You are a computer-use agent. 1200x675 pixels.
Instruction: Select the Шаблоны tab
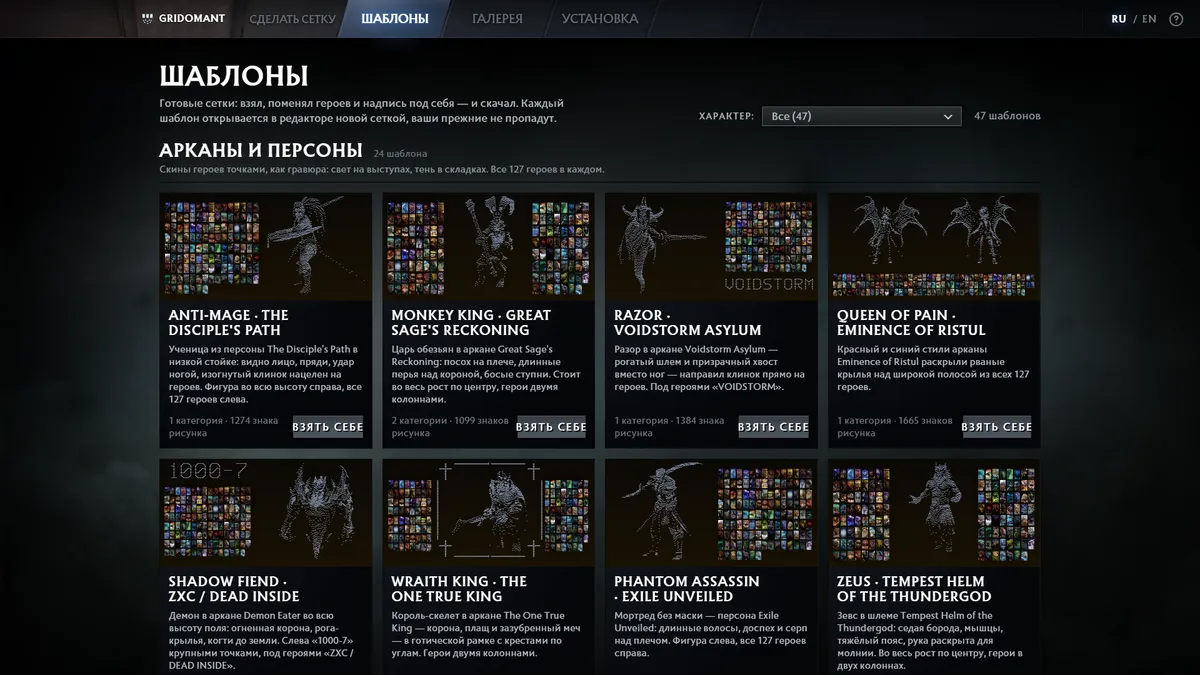click(x=395, y=19)
